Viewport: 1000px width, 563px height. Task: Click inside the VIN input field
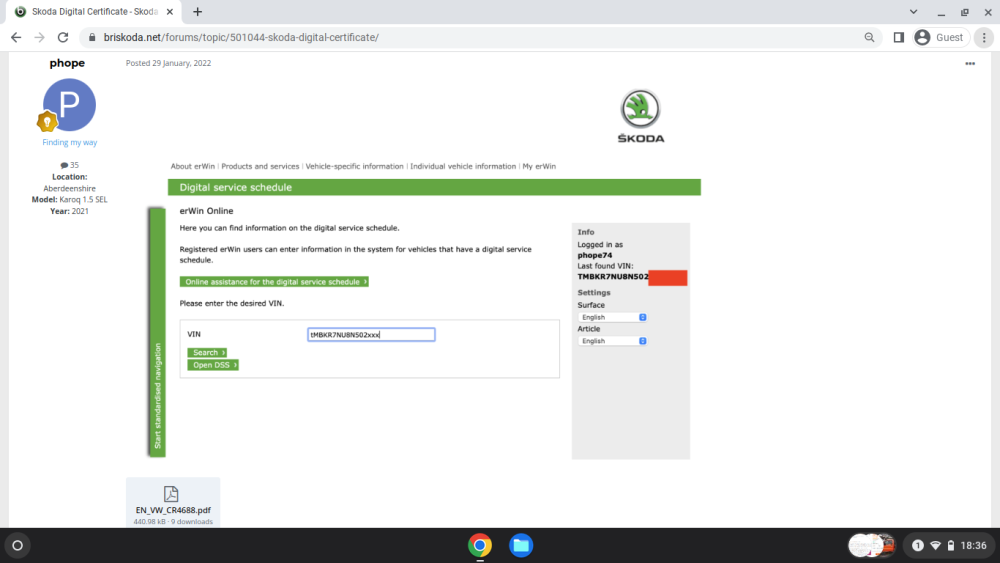pos(371,335)
